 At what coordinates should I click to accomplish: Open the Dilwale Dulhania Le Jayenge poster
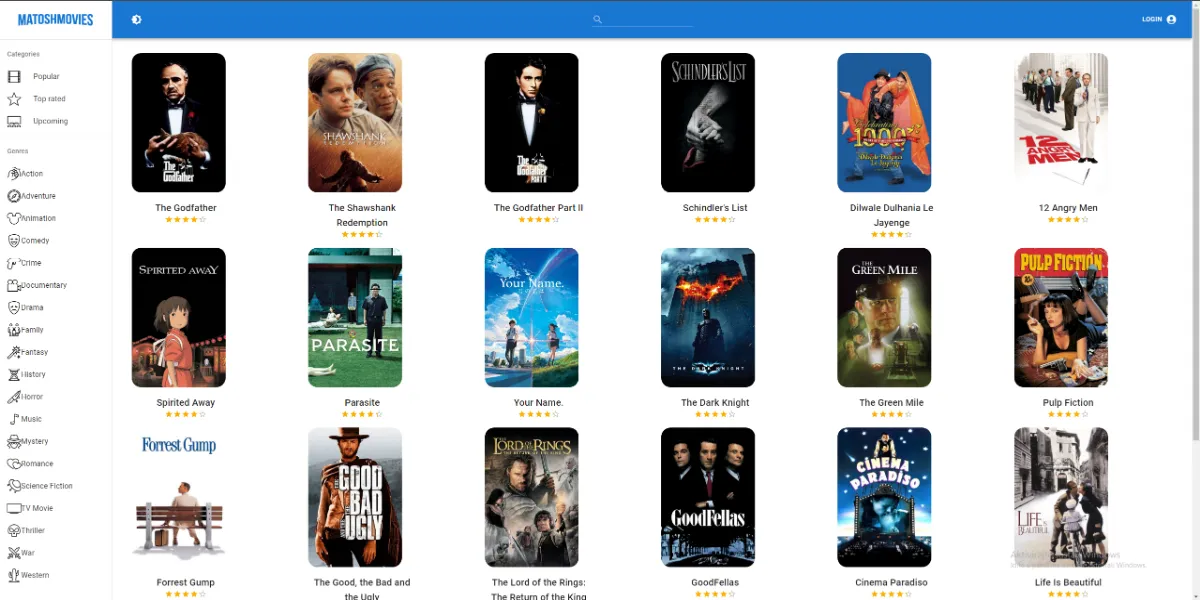click(x=884, y=122)
